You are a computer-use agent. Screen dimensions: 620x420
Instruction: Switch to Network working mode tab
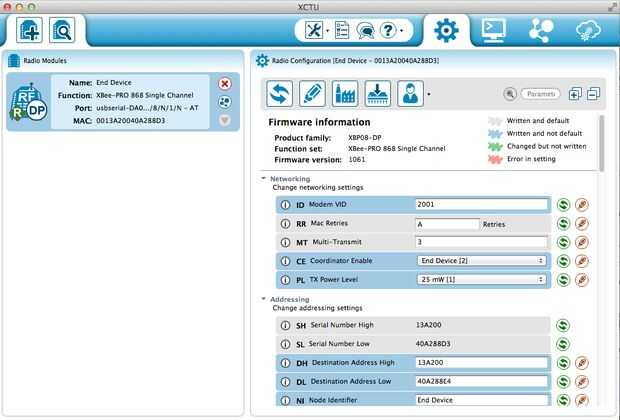541,30
